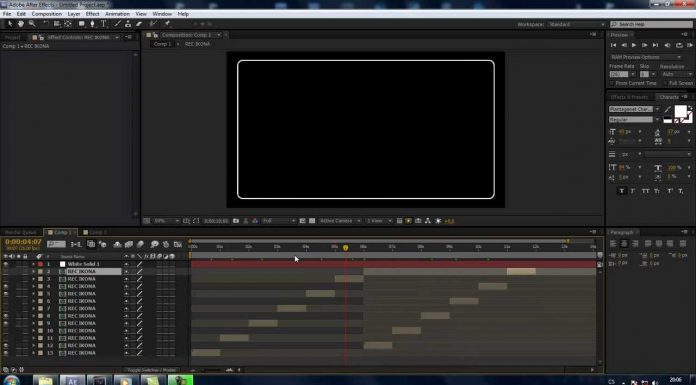Switch to the Project panel tab
The height and width of the screenshot is (385, 696).
click(x=13, y=38)
